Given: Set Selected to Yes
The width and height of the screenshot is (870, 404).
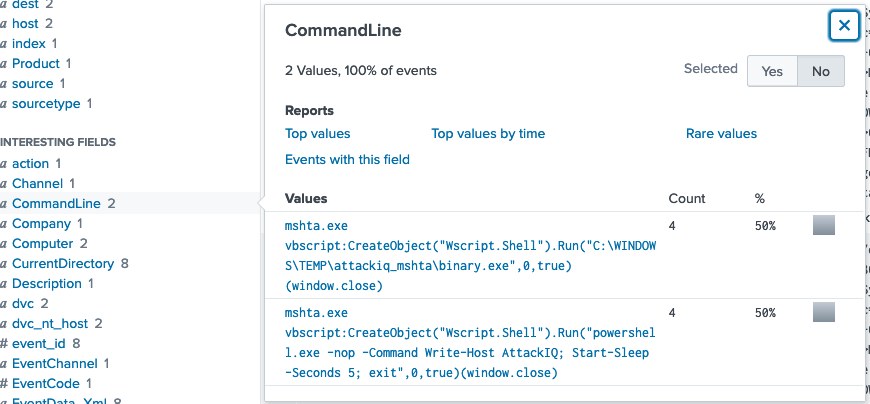Looking at the screenshot, I should coord(772,71).
